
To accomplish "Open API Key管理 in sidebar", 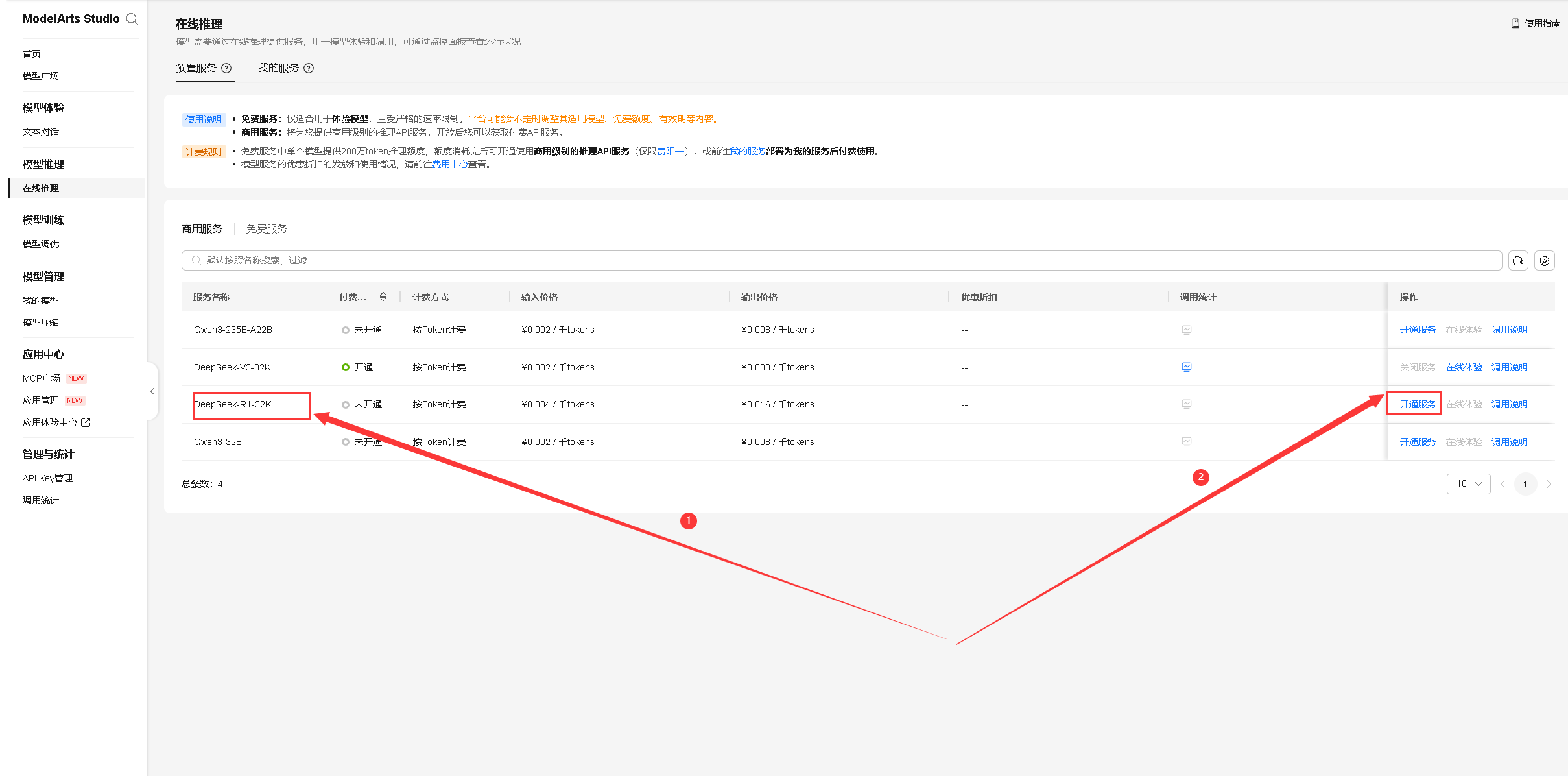I will pyautogui.click(x=47, y=478).
